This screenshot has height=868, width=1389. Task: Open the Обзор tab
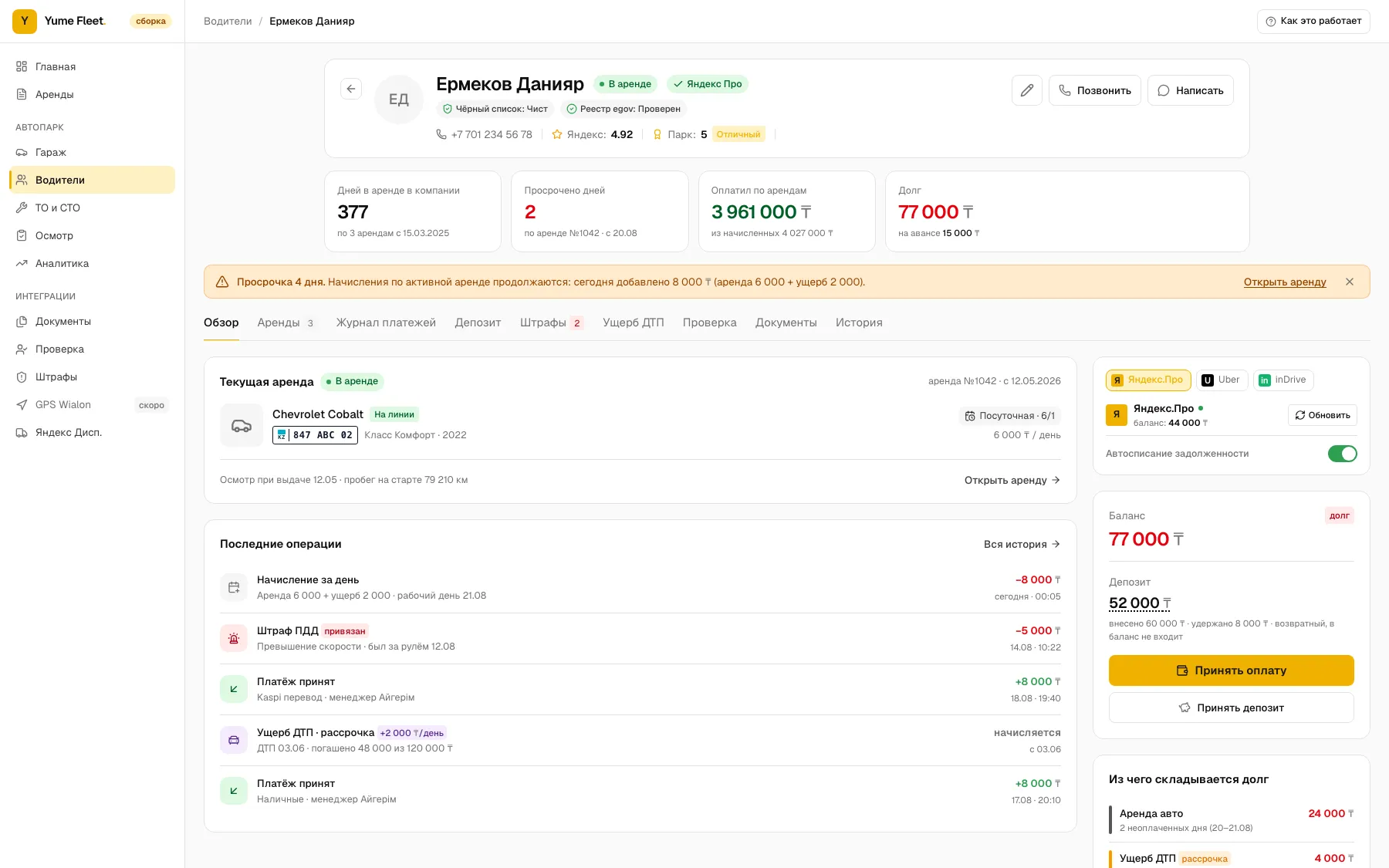(221, 323)
